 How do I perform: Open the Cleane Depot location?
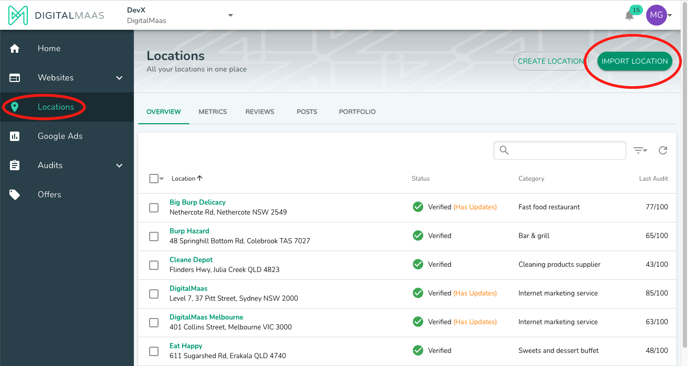pyautogui.click(x=191, y=260)
